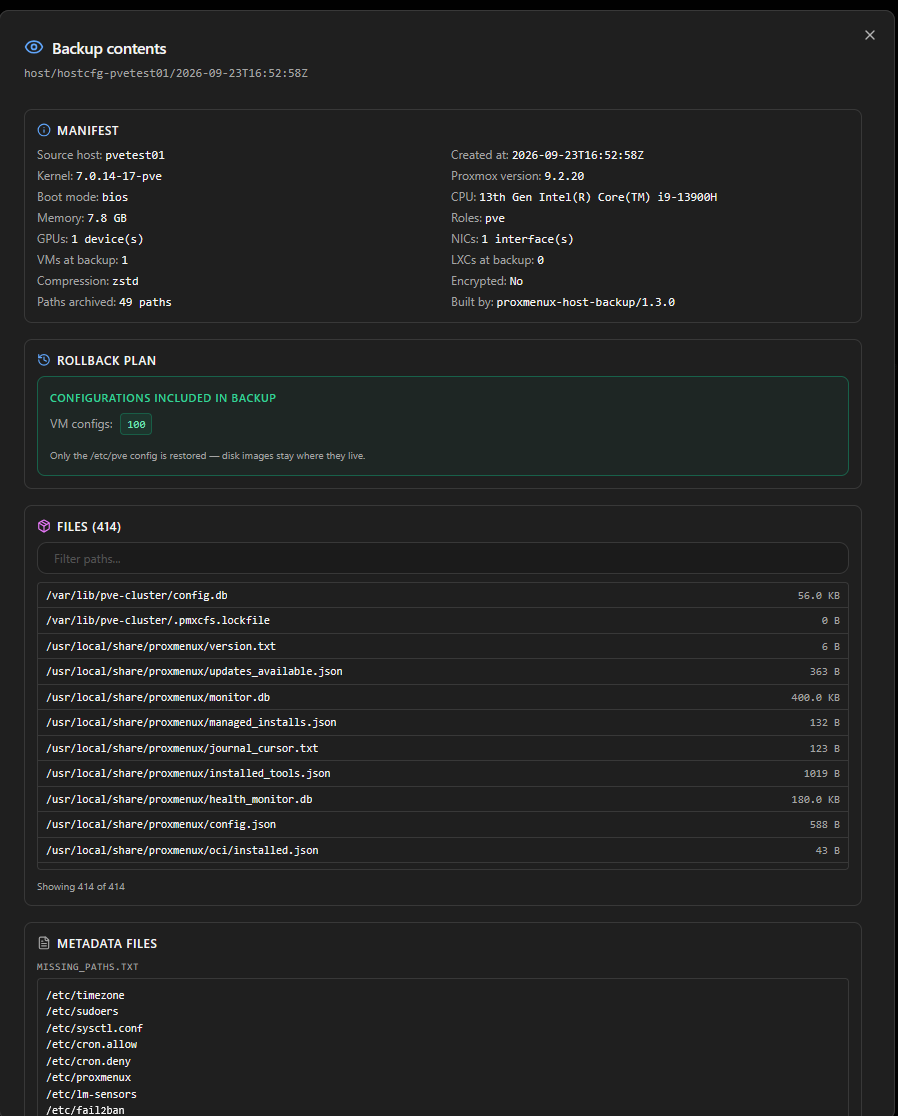Image resolution: width=898 pixels, height=1116 pixels.
Task: Click the backup path host/hostcfg-pvetest01 text
Action: 166,73
